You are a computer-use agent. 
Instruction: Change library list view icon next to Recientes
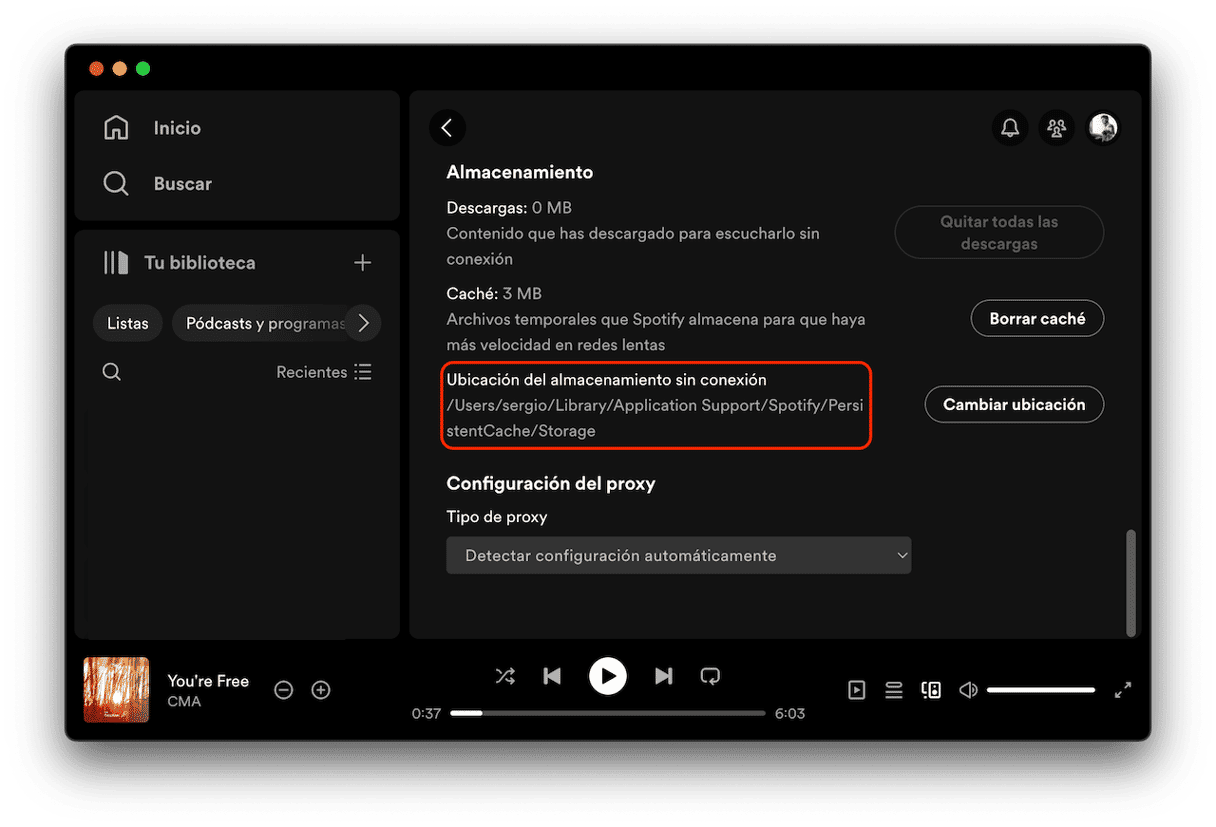coord(363,372)
